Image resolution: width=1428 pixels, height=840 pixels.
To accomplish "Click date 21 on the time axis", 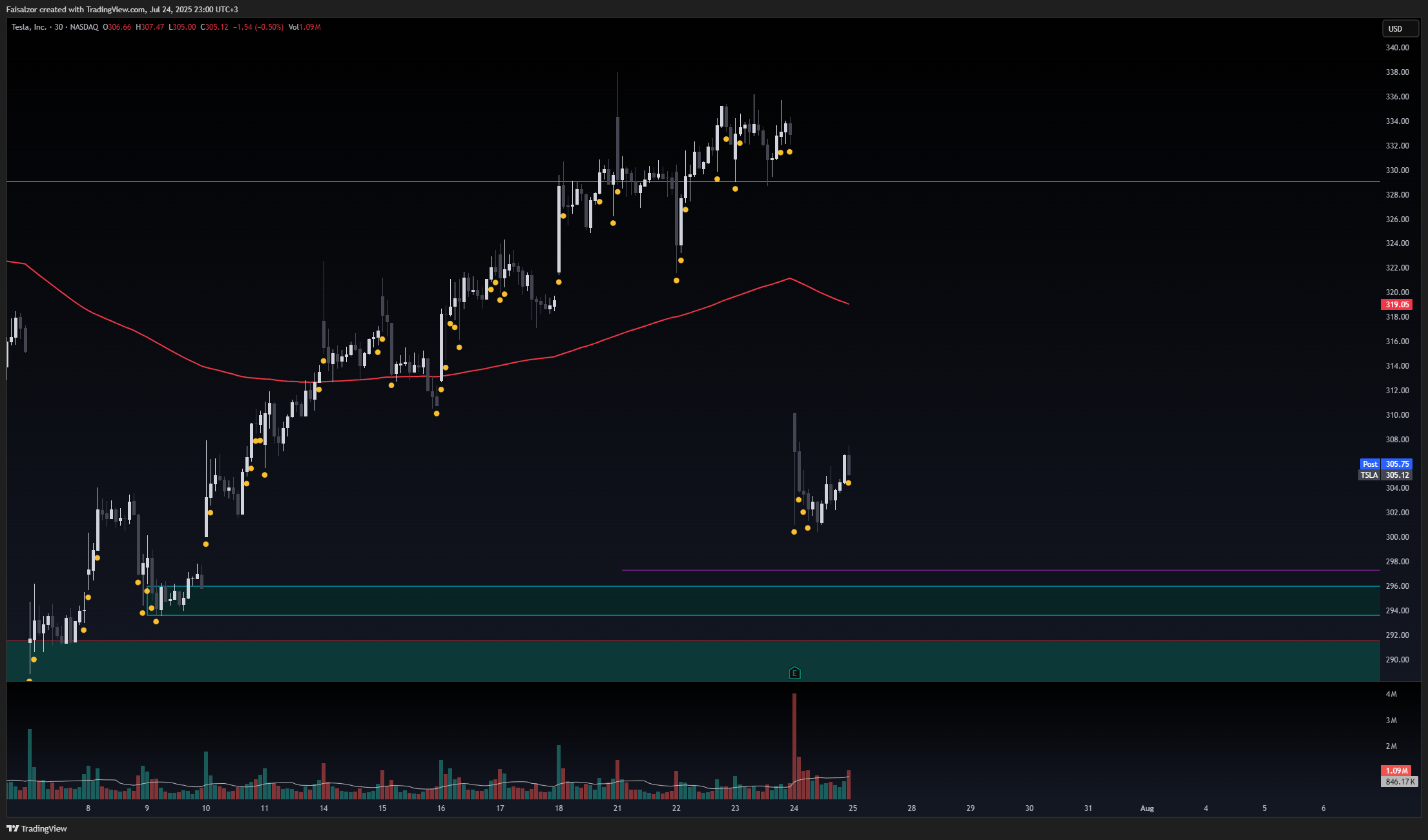I will click(617, 808).
